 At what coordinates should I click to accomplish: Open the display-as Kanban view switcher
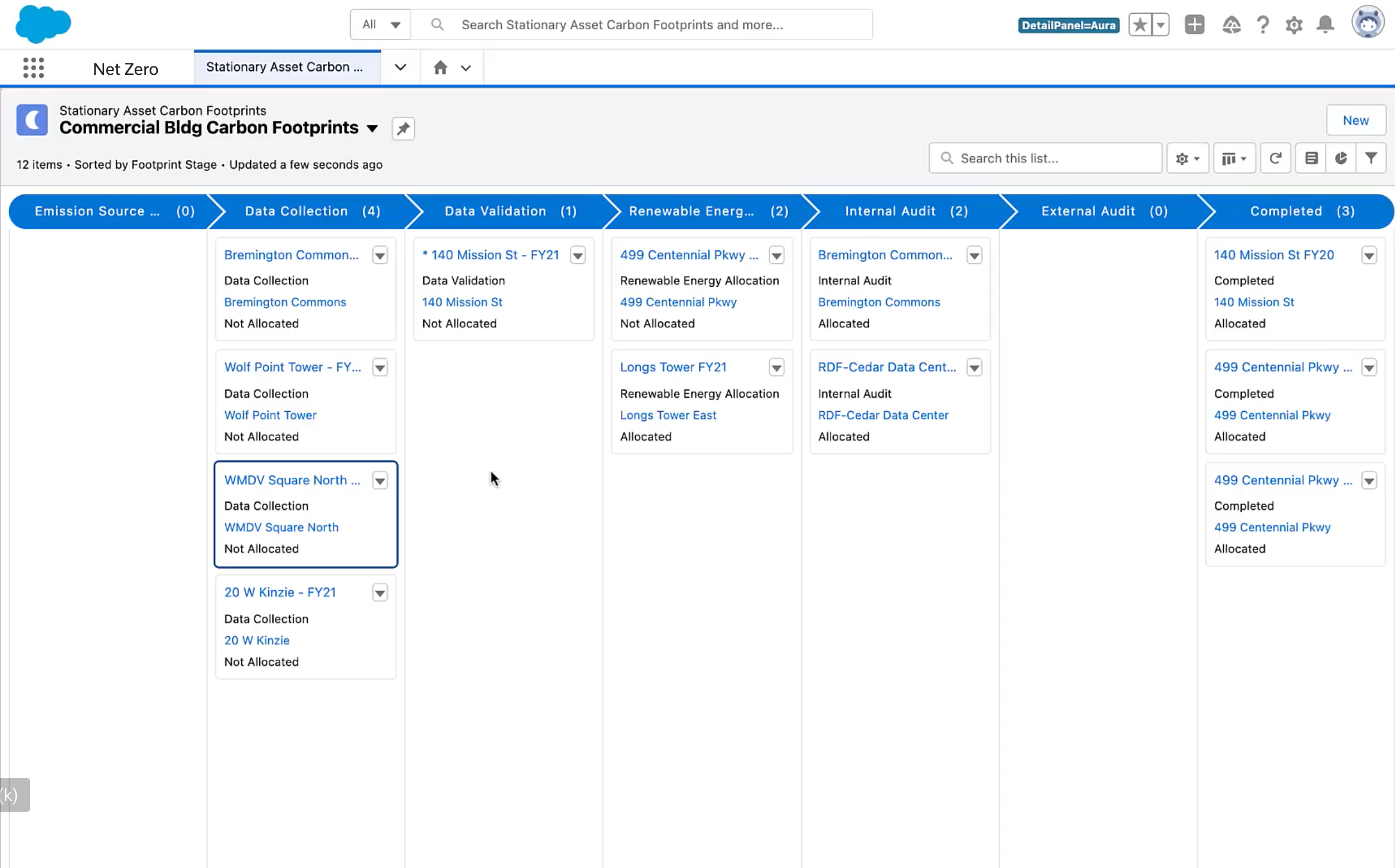click(1234, 158)
